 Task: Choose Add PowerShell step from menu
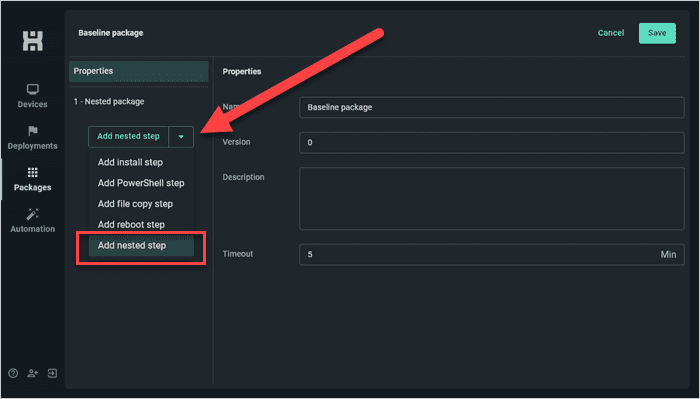[x=141, y=183]
